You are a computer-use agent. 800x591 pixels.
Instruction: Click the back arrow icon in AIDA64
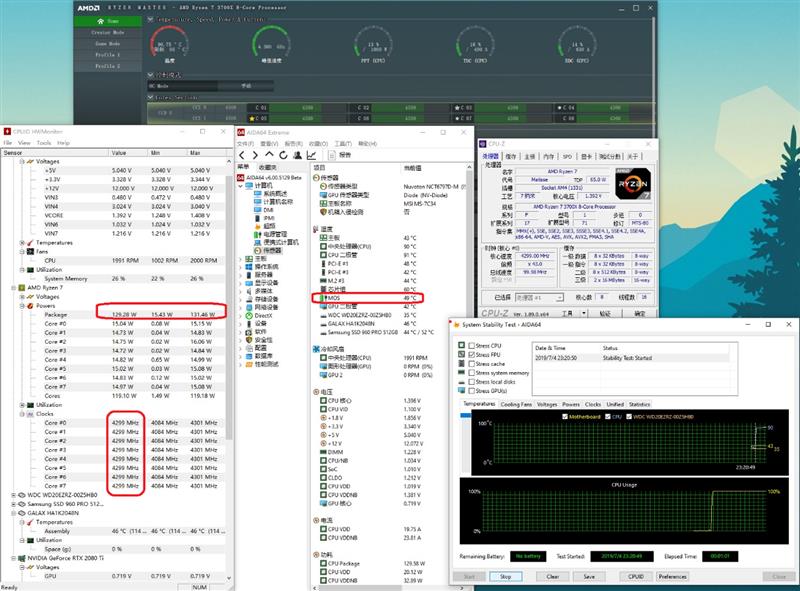(242, 155)
